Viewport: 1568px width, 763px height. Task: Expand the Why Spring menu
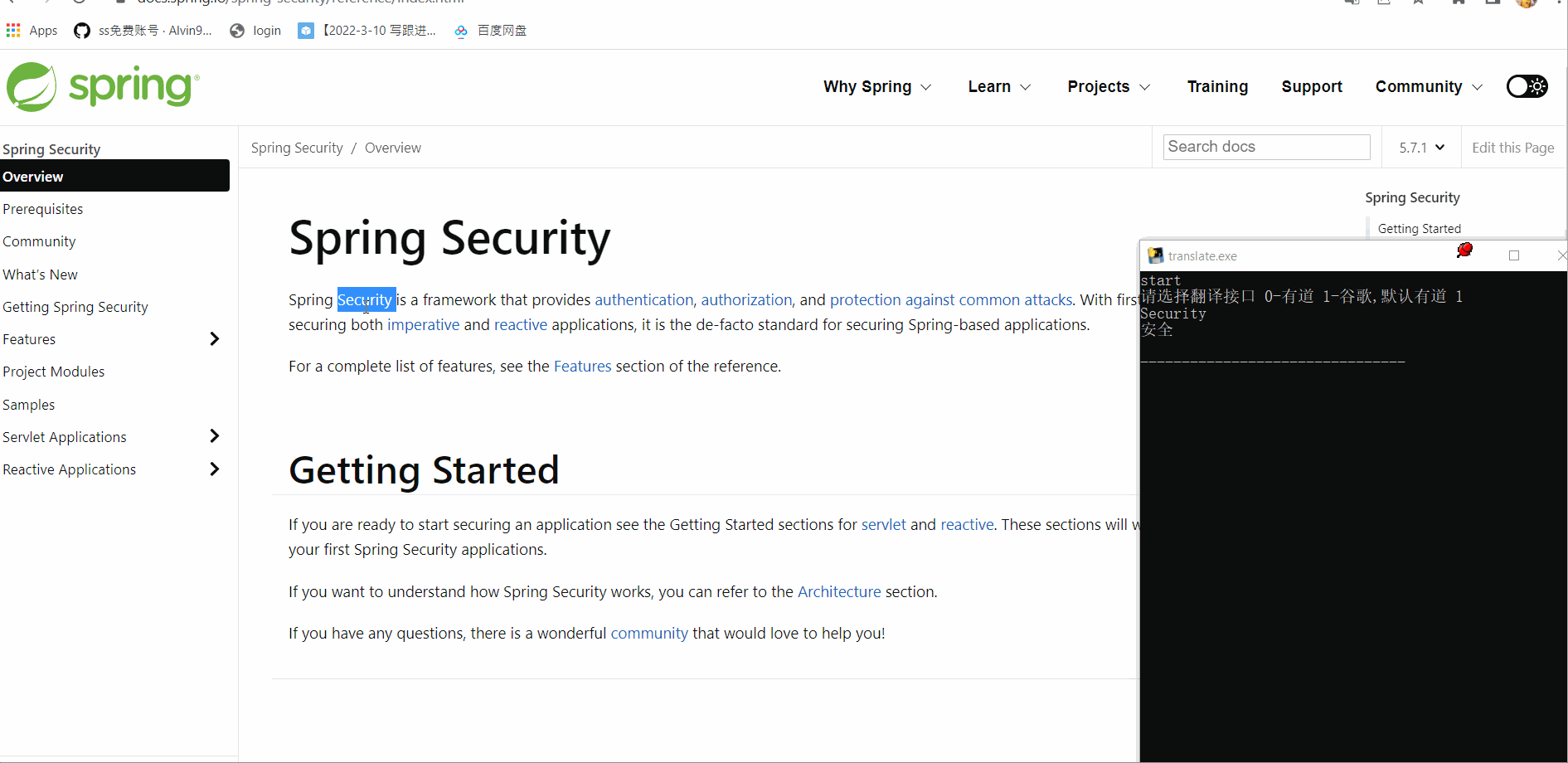pyautogui.click(x=877, y=86)
